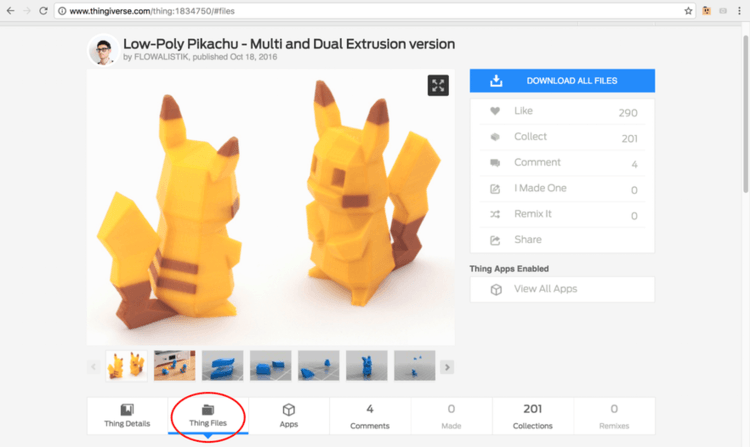The width and height of the screenshot is (750, 447).
Task: Click the I Made One label
Action: [x=540, y=188]
